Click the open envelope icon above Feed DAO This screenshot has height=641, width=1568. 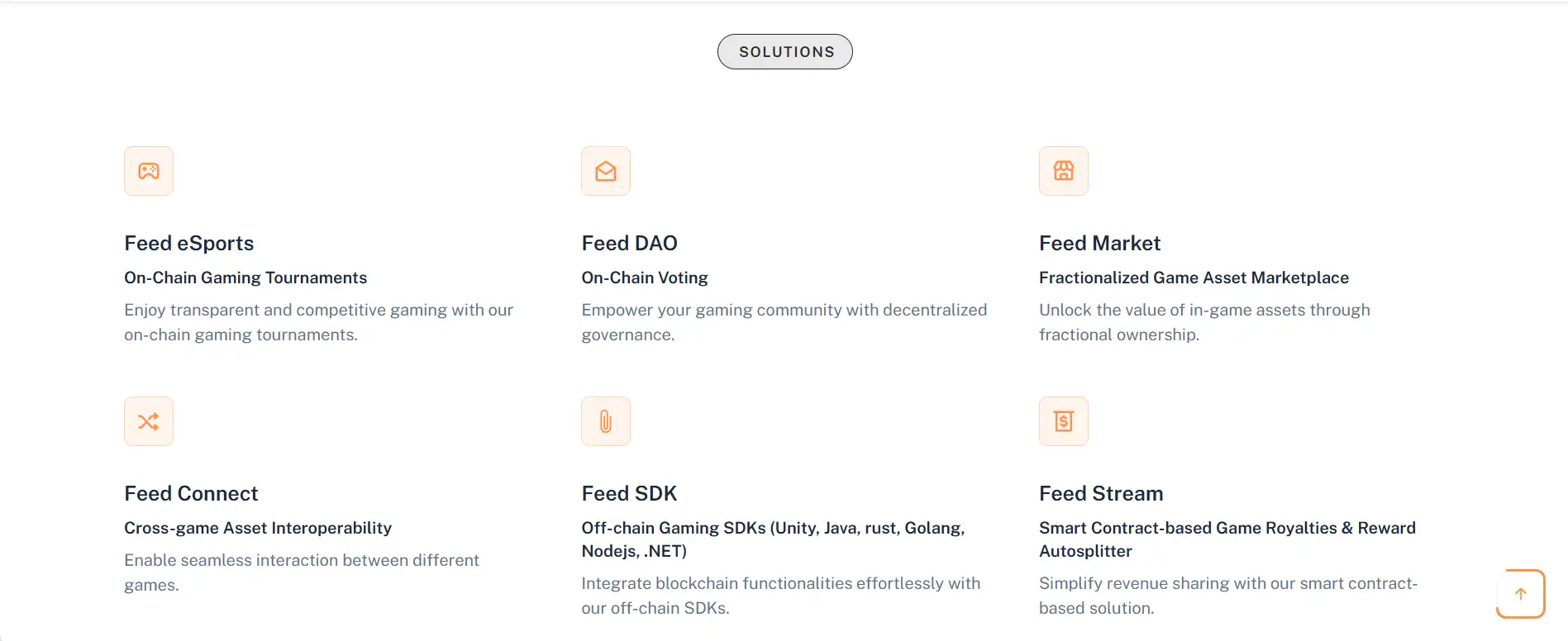point(606,171)
